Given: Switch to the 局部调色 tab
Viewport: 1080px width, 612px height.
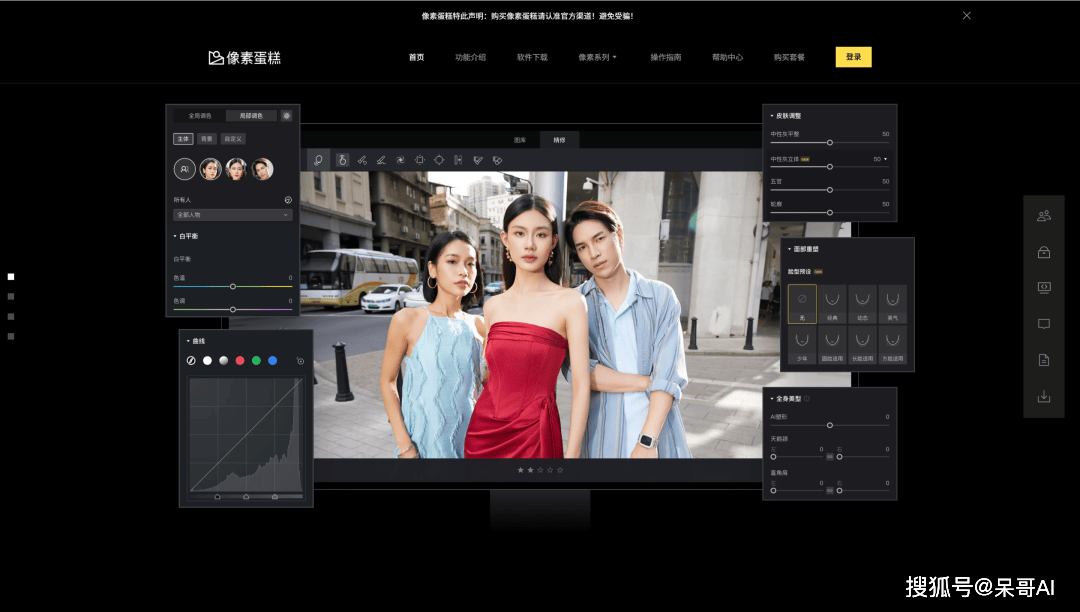Looking at the screenshot, I should tap(251, 116).
